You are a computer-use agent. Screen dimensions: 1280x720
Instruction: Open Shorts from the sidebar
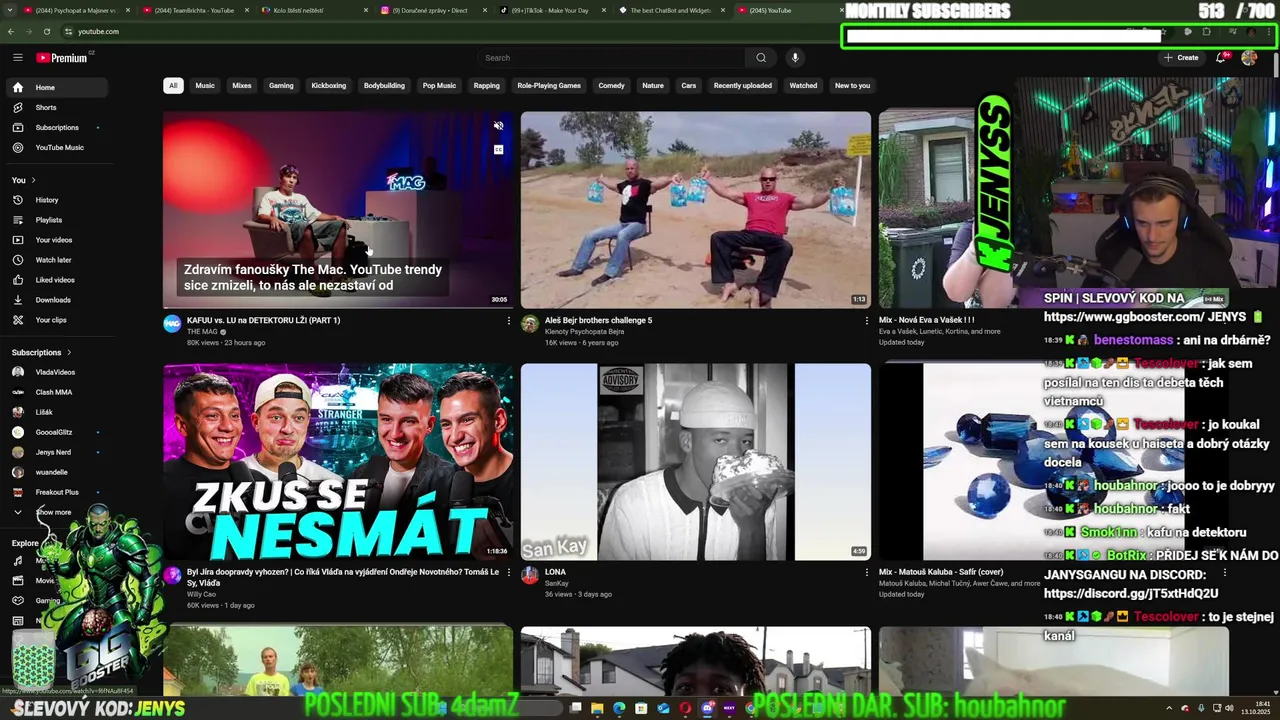[56, 107]
